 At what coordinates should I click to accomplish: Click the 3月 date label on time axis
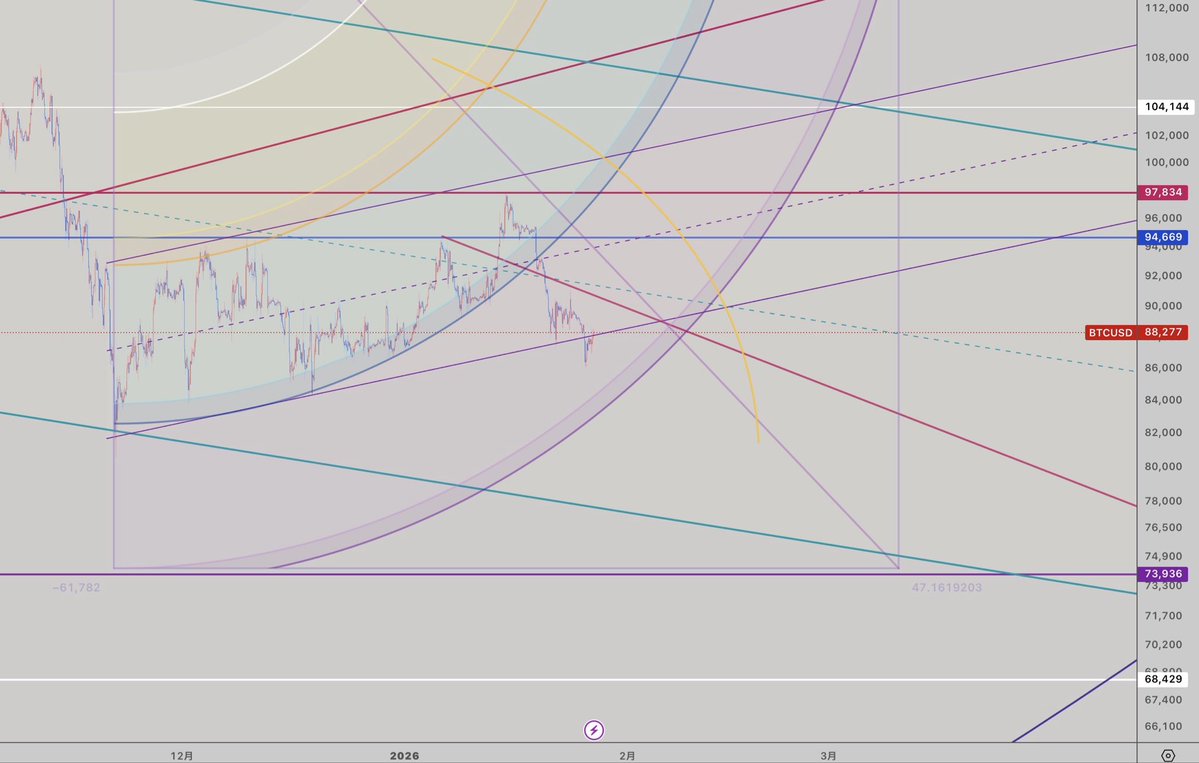pos(828,755)
